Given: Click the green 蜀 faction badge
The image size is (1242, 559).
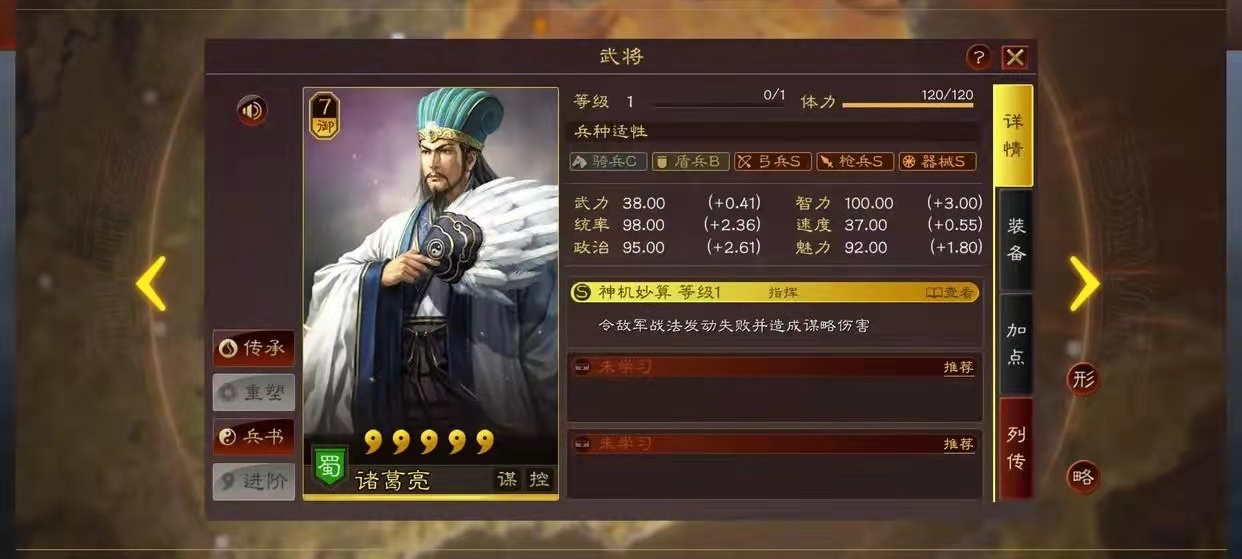Looking at the screenshot, I should coord(330,466).
